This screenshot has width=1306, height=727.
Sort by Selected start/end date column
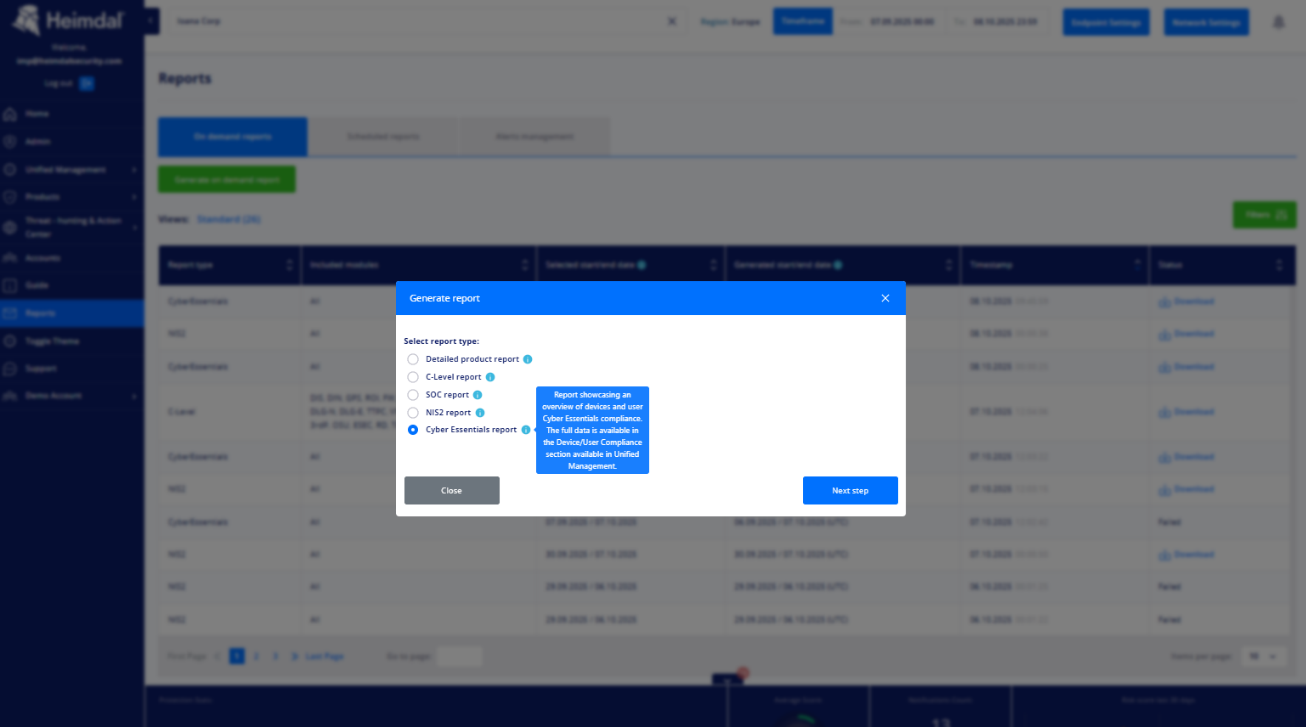(x=714, y=265)
